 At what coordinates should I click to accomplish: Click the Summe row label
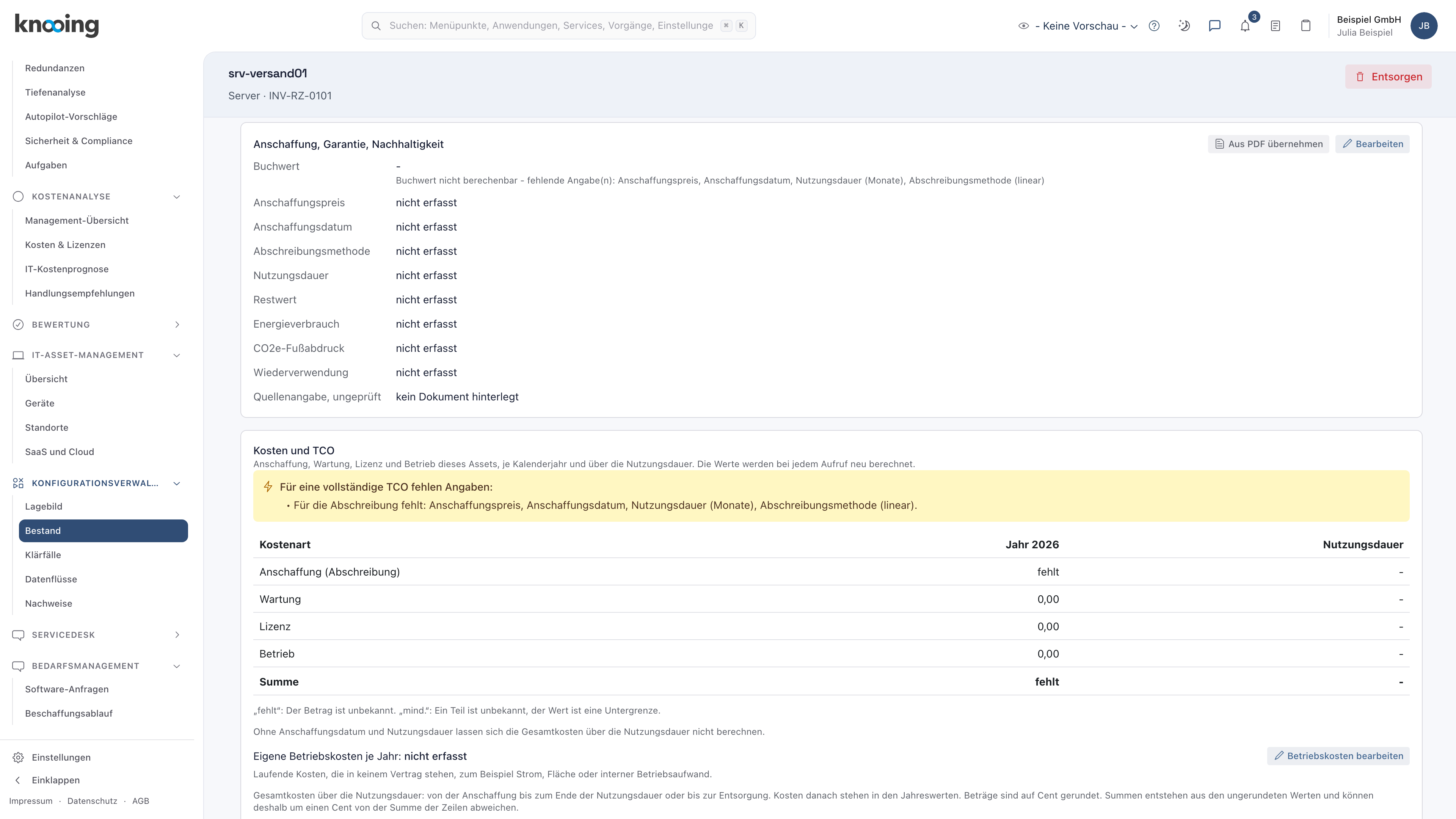click(x=279, y=682)
